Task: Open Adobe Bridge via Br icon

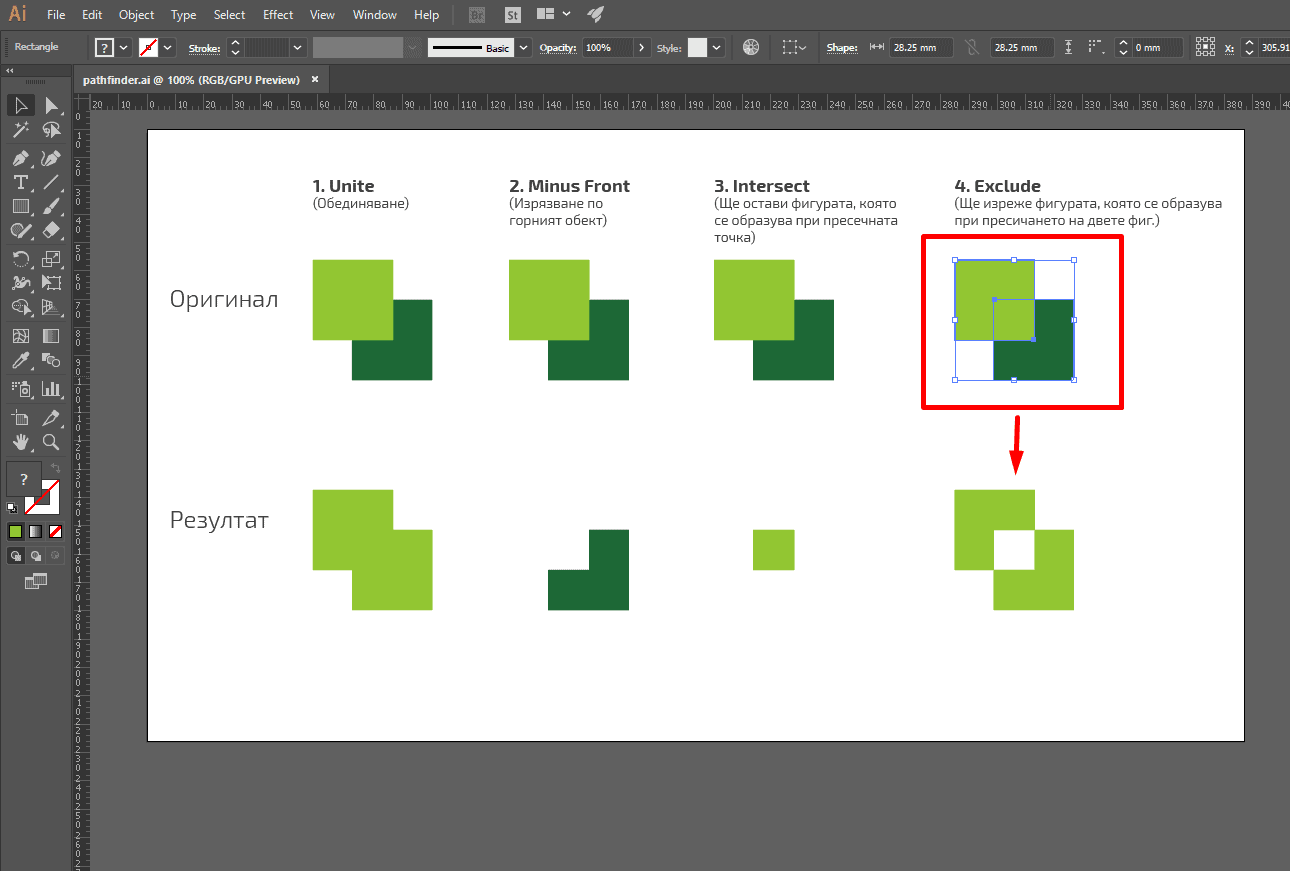Action: [477, 15]
